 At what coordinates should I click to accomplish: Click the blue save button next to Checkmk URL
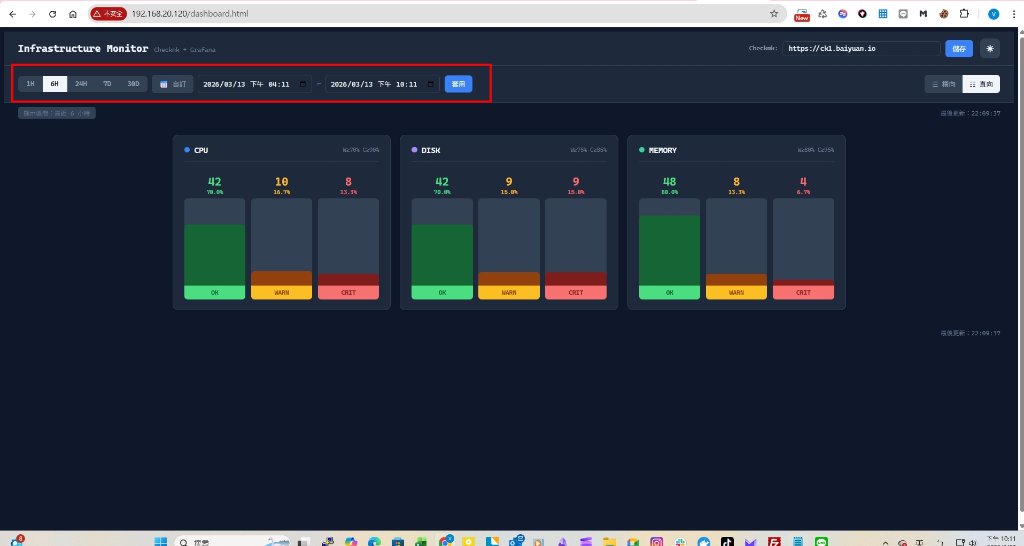pyautogui.click(x=959, y=48)
